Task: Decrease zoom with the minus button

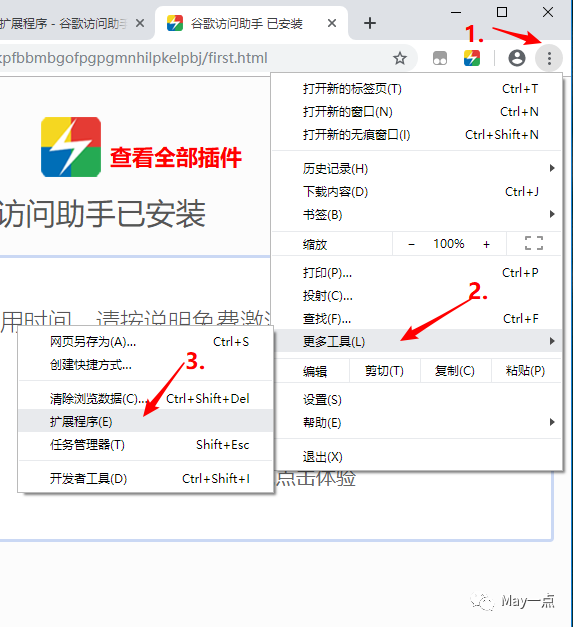Action: click(x=411, y=244)
